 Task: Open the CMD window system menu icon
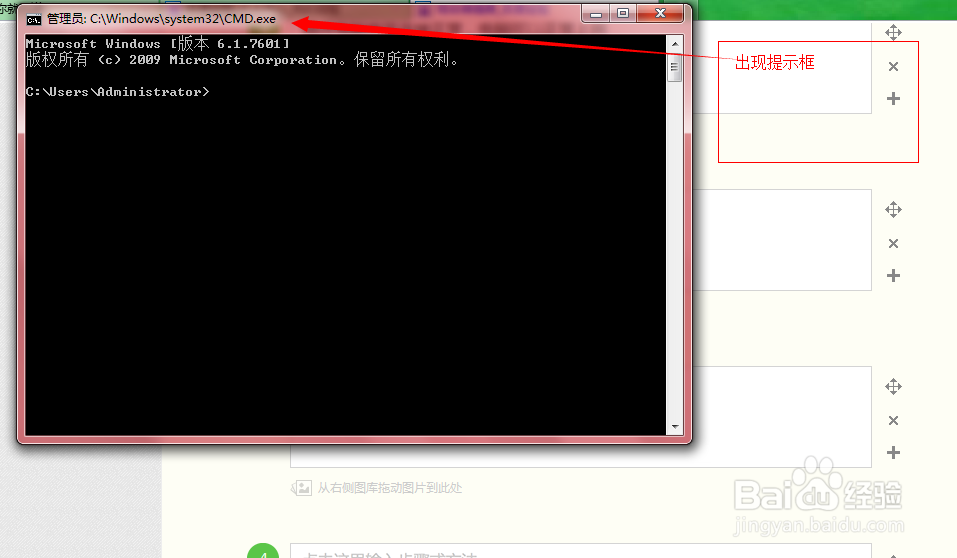34,20
